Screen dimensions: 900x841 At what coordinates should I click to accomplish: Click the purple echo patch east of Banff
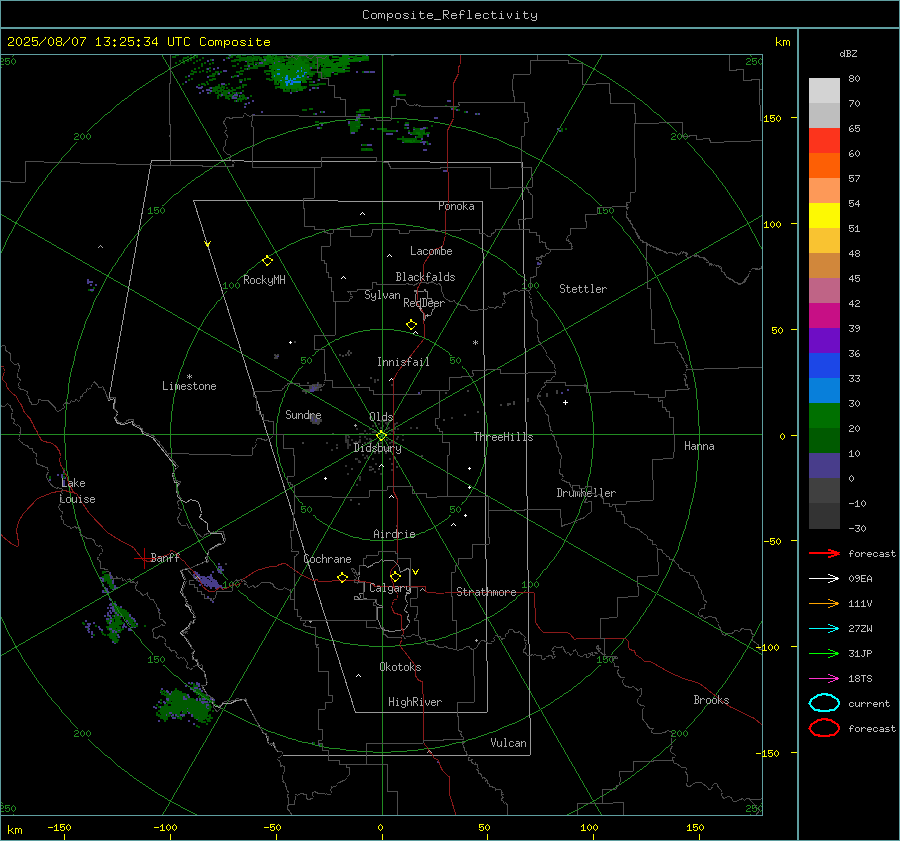208,579
